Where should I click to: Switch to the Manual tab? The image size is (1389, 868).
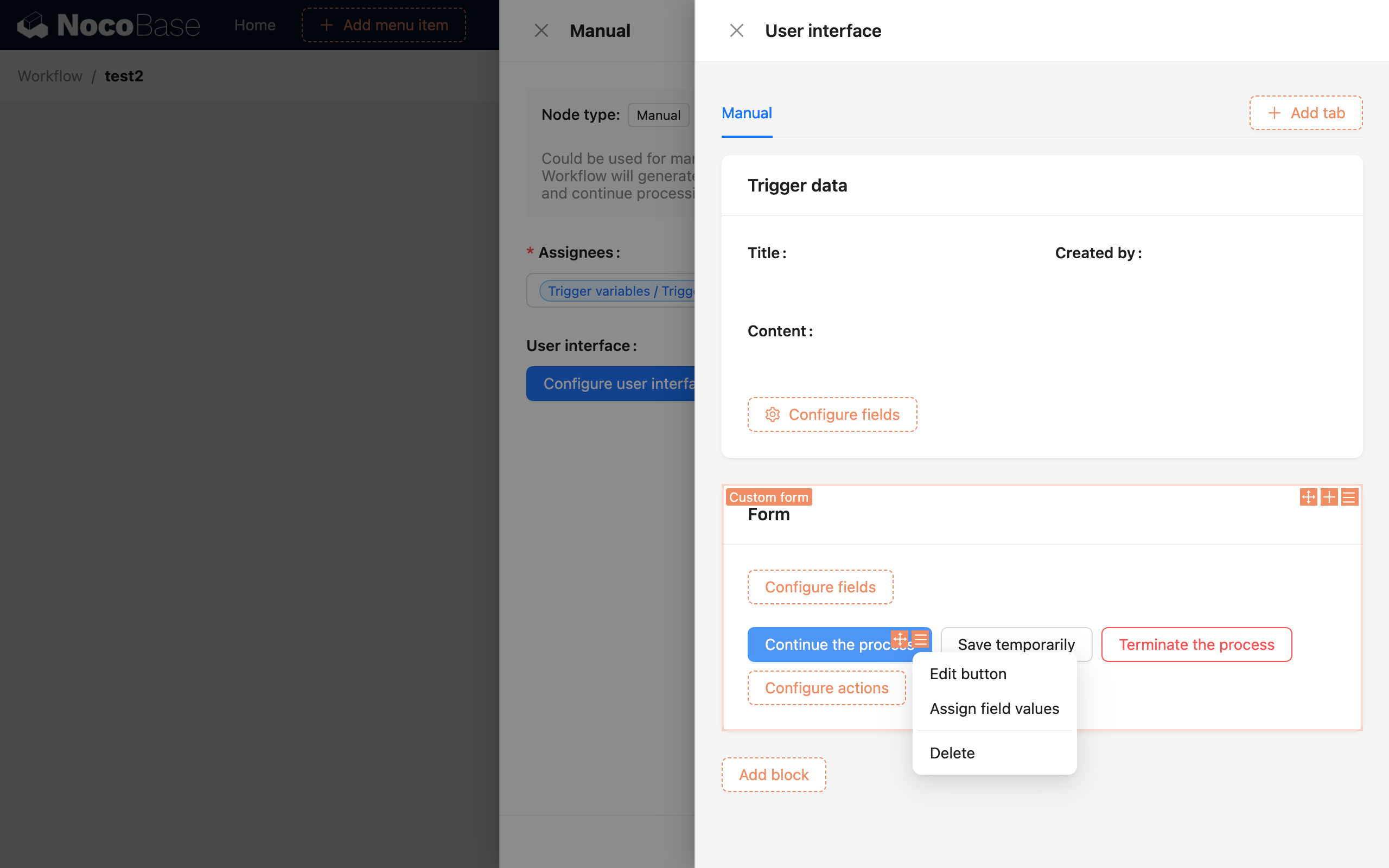[x=746, y=113]
